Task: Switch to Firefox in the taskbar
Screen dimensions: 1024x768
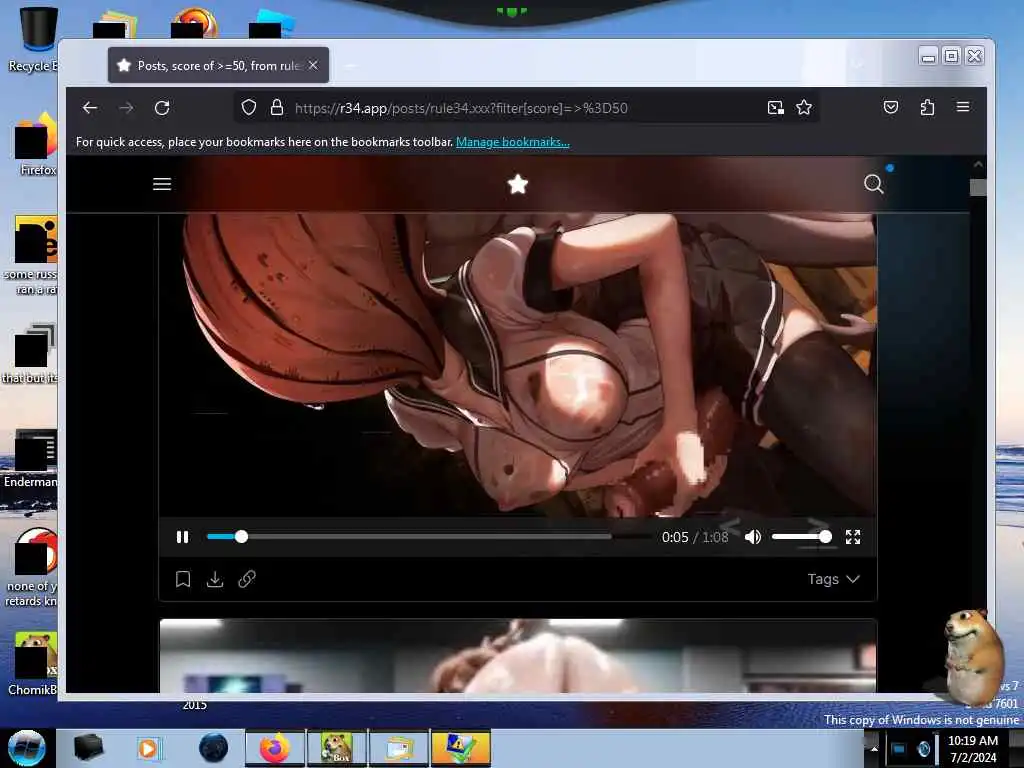Action: tap(275, 748)
